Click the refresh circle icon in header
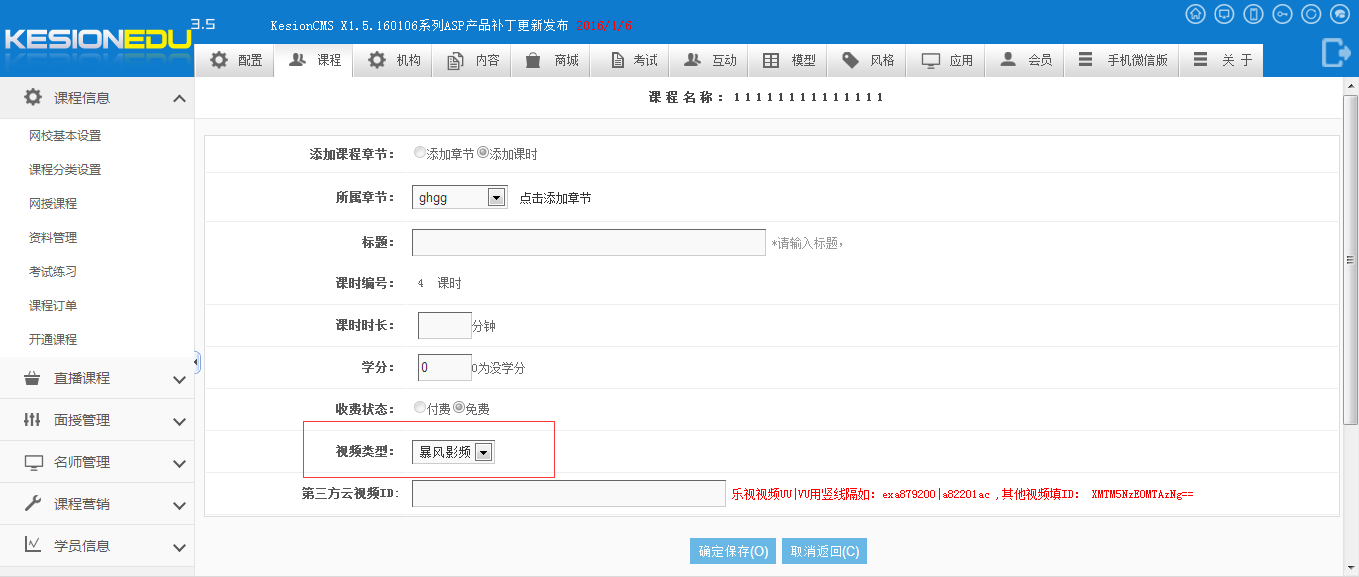 coord(1311,14)
